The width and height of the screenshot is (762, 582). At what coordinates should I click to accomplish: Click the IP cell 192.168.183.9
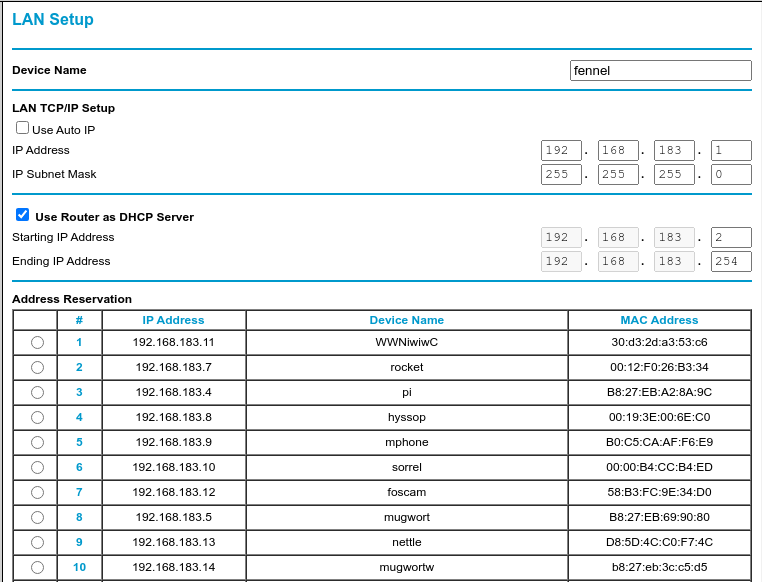(x=173, y=443)
